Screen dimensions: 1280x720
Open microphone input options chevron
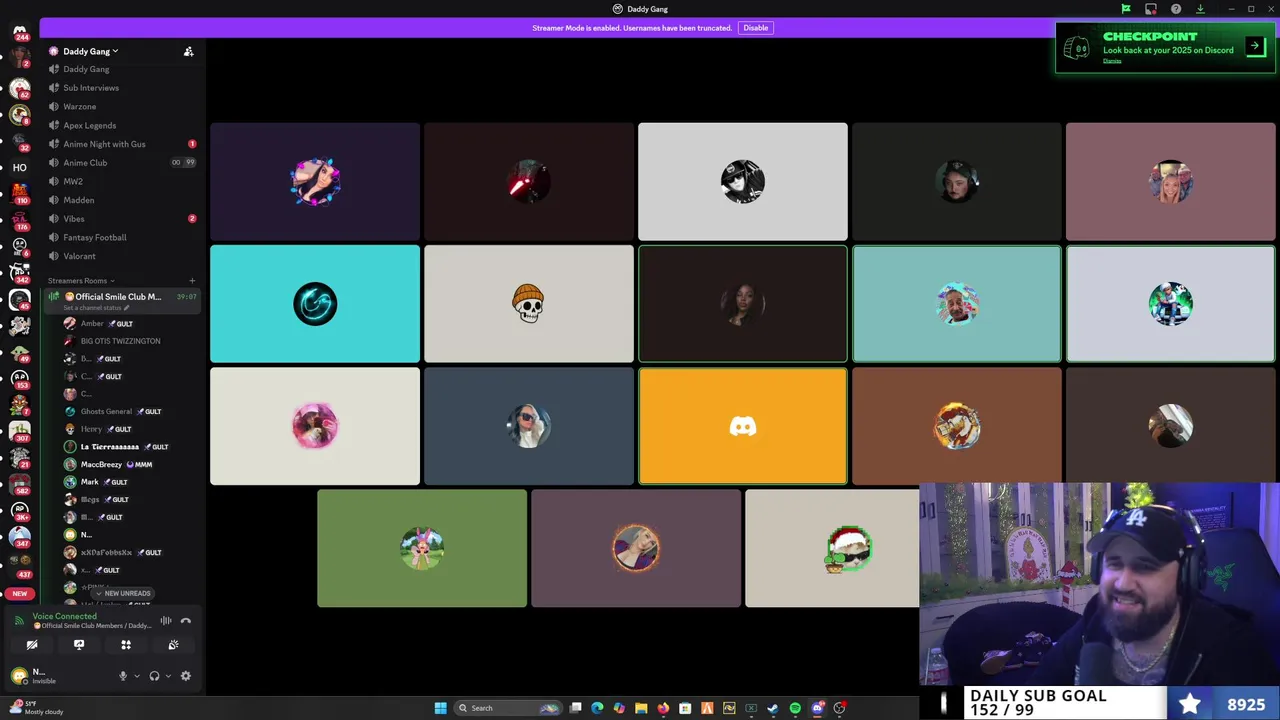pos(136,676)
